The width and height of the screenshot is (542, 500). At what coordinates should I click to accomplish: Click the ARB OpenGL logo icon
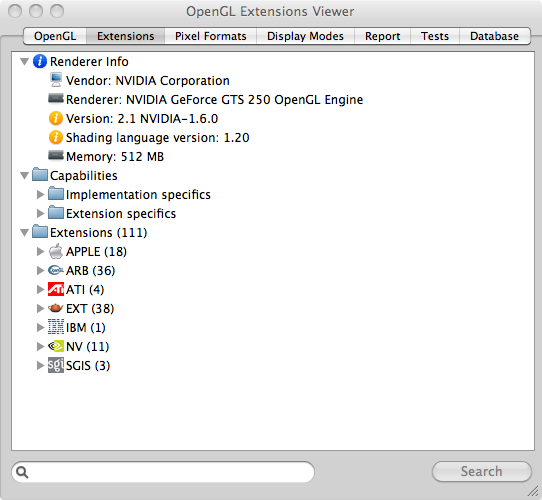click(x=56, y=270)
